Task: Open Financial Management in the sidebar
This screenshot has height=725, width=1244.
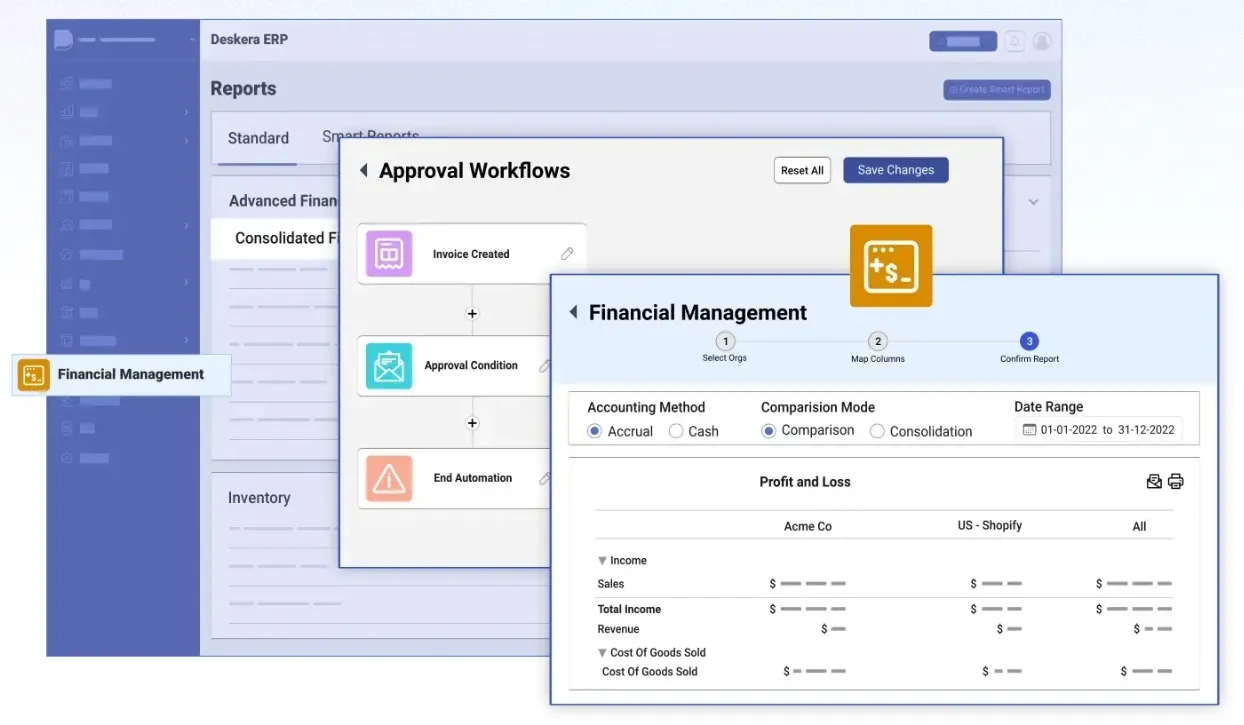Action: [122, 375]
